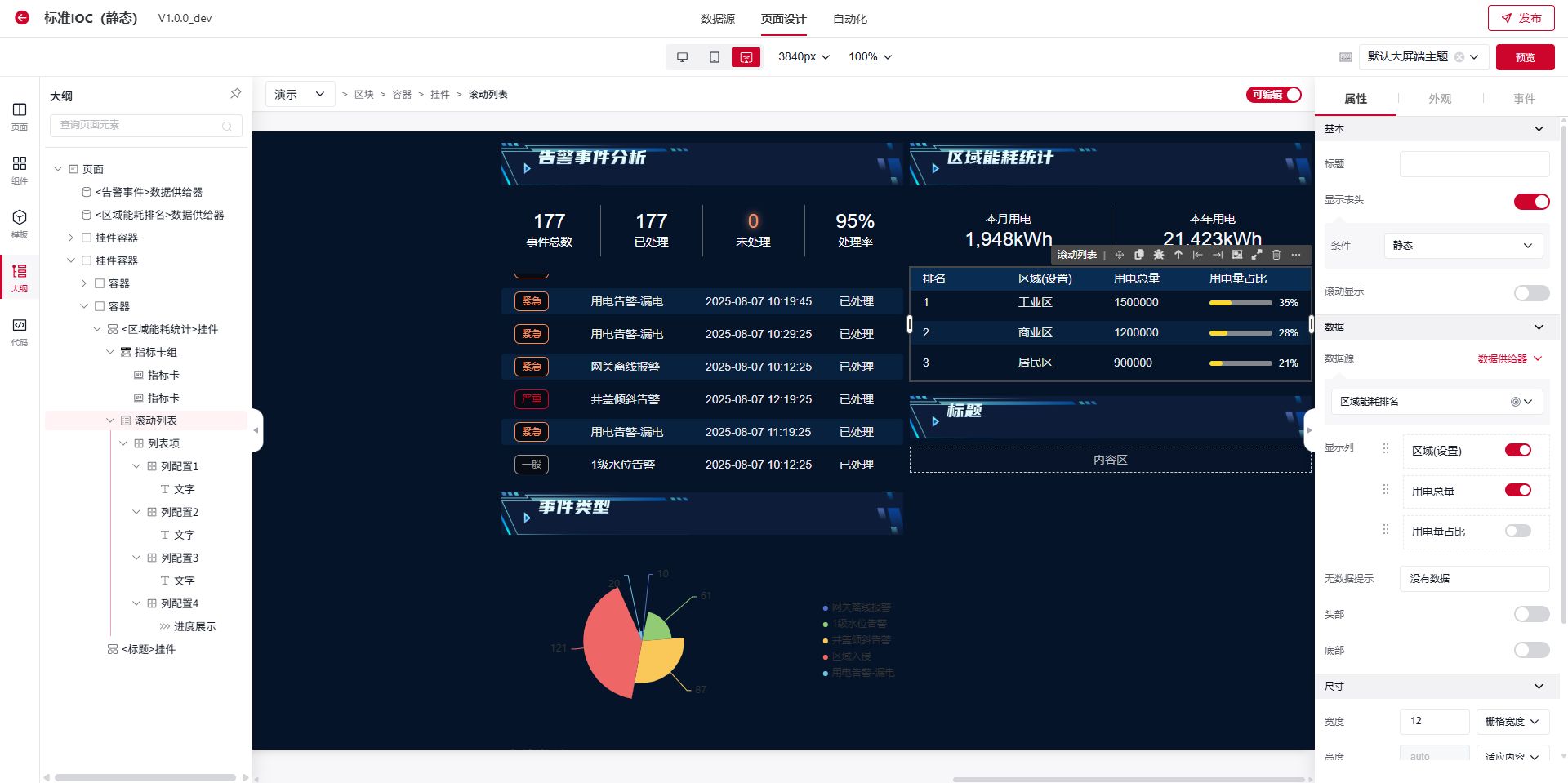Viewport: 1568px width, 783px height.
Task: Click the trash icon in scroll-list toolbar
Action: click(x=1276, y=255)
